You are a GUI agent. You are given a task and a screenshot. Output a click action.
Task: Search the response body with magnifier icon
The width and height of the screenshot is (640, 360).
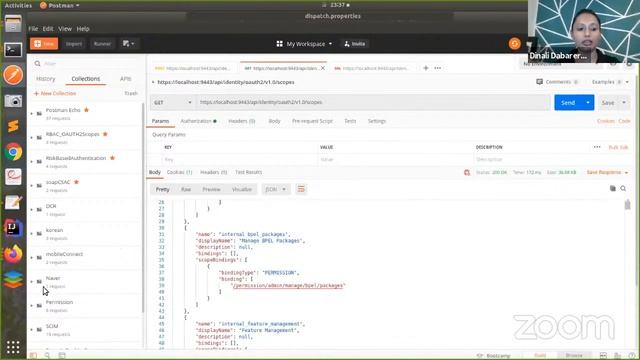click(x=623, y=188)
